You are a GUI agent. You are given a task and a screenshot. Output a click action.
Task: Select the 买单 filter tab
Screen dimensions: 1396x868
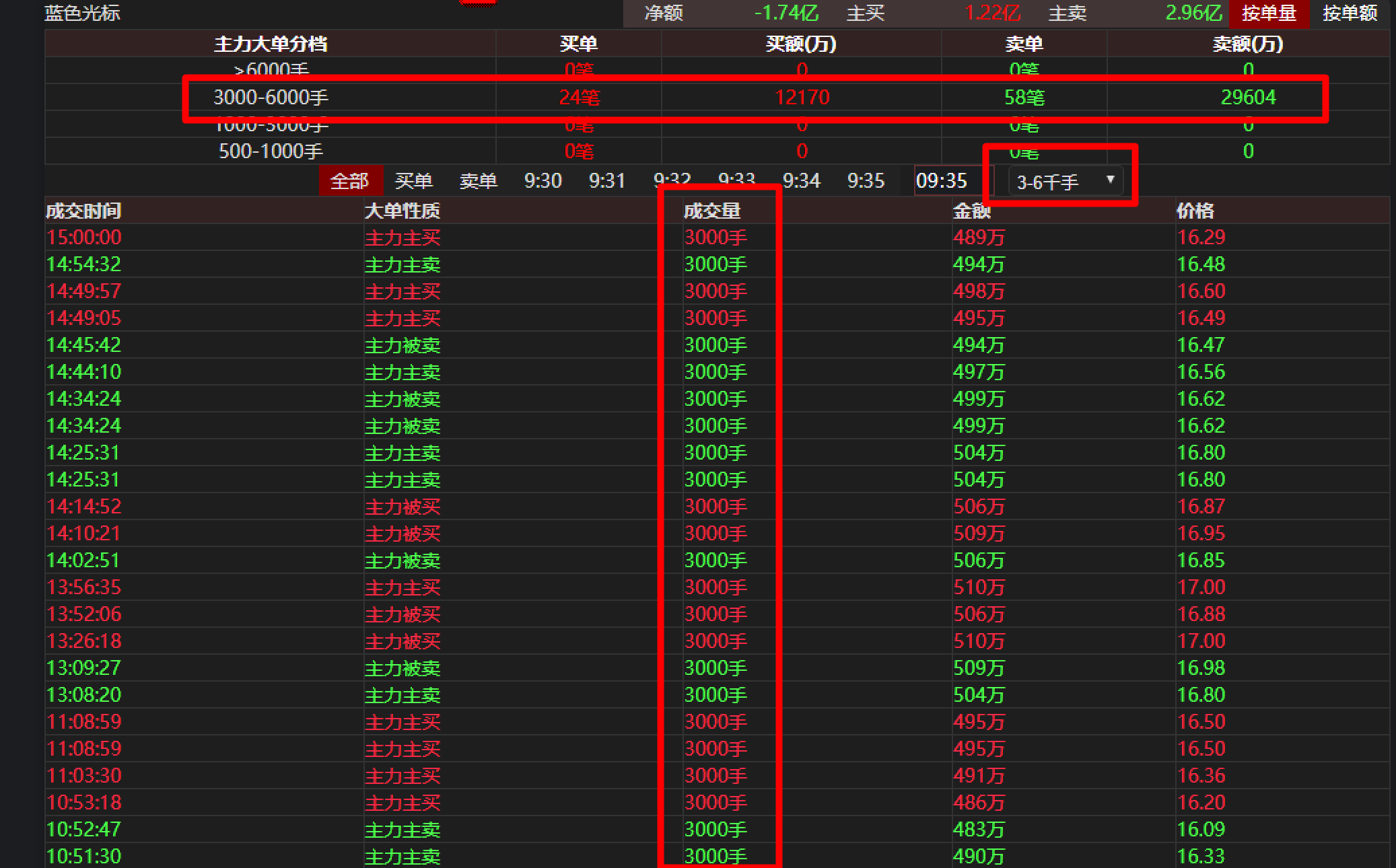[413, 181]
